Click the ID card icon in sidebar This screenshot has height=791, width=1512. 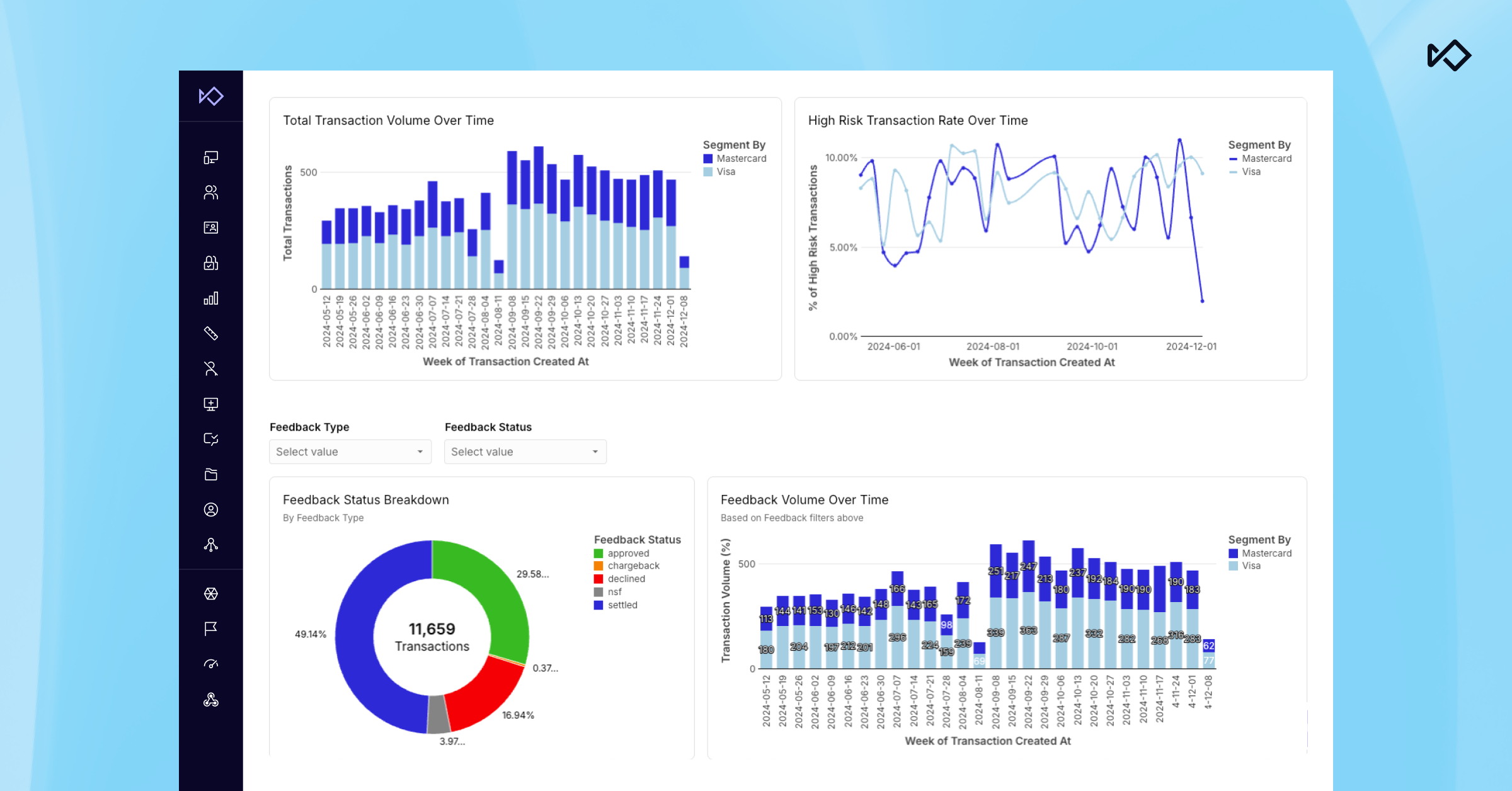(x=211, y=228)
